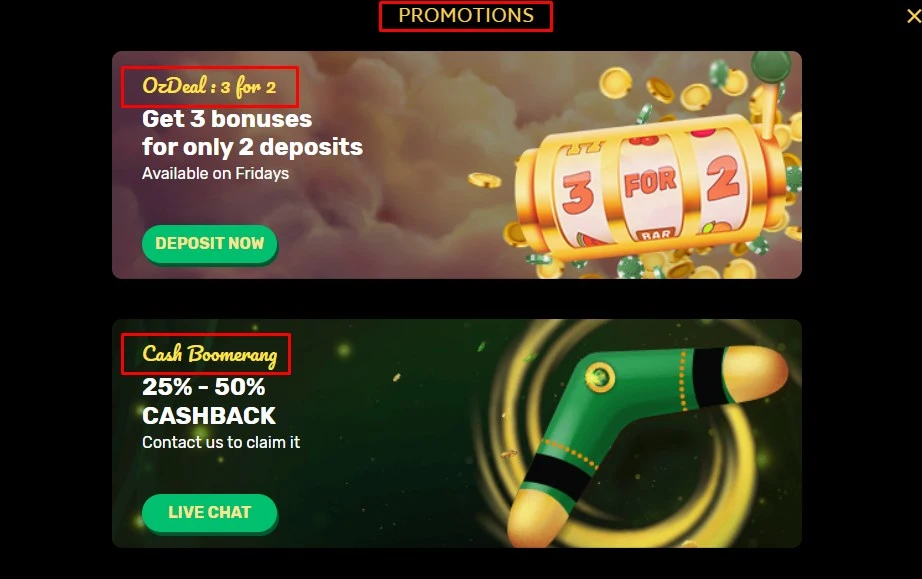The width and height of the screenshot is (922, 579).
Task: Click the slot machine lever knob
Action: click(771, 66)
